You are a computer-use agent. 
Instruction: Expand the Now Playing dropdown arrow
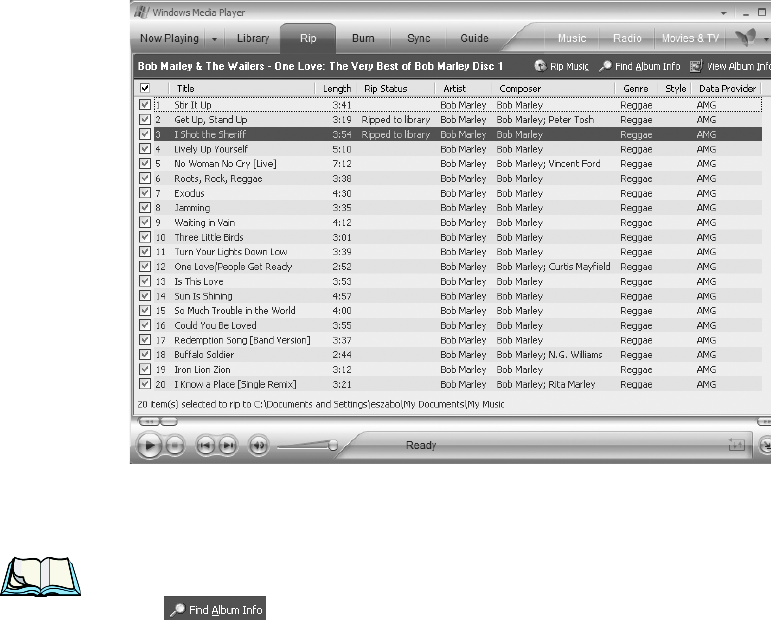pyautogui.click(x=214, y=38)
